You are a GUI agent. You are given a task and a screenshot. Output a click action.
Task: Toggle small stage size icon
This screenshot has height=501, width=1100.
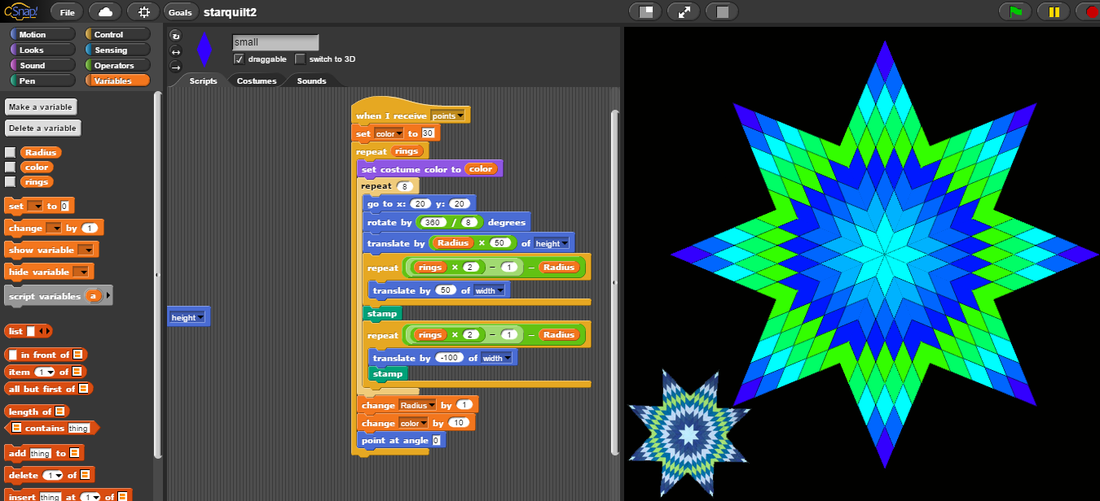(x=646, y=12)
